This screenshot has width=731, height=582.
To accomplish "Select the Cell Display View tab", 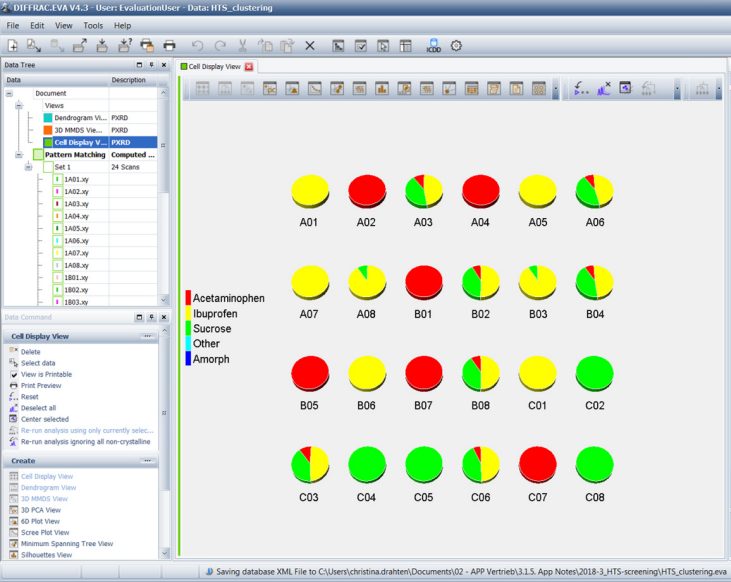I will tap(214, 66).
